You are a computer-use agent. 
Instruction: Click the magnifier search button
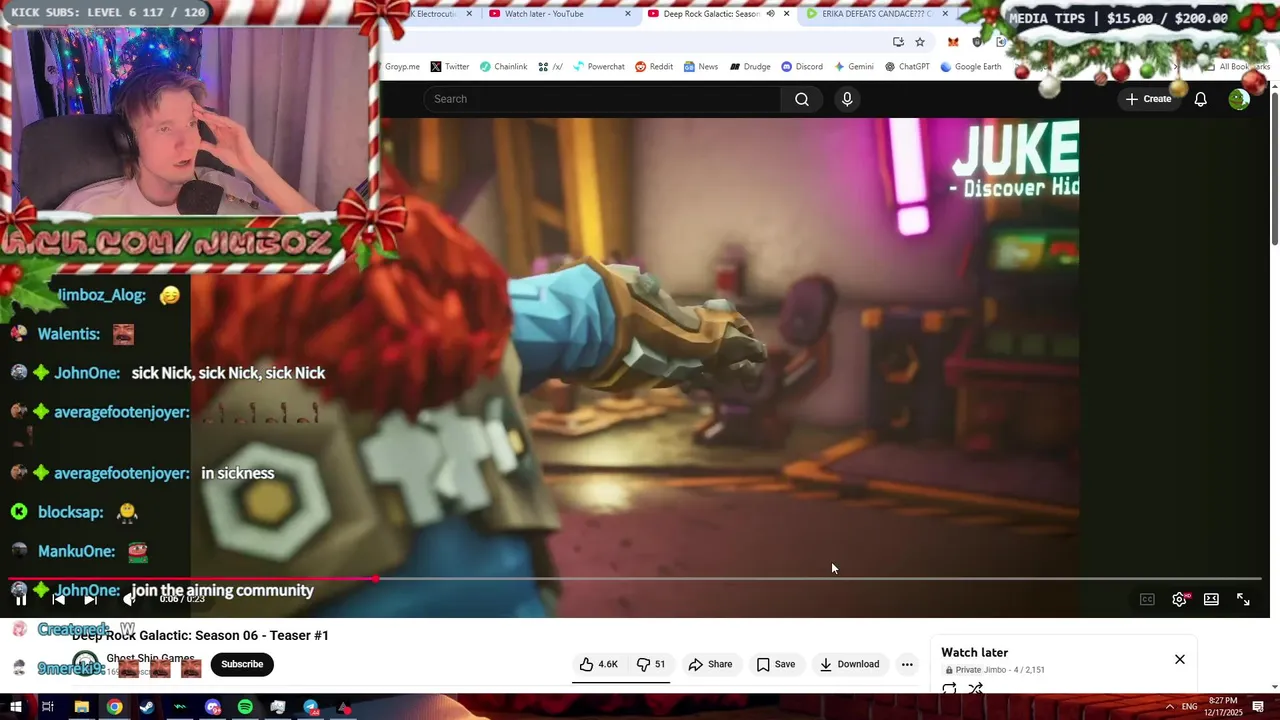(802, 99)
